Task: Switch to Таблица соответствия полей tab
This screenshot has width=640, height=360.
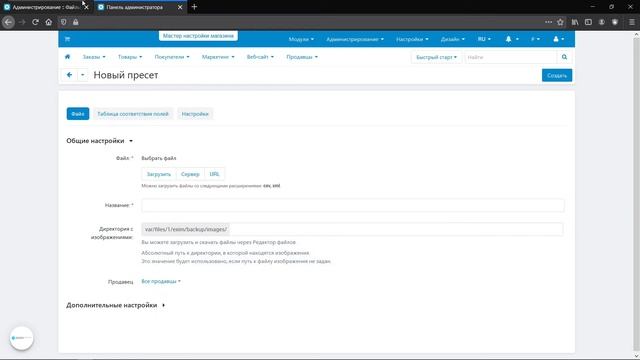Action: pos(133,114)
